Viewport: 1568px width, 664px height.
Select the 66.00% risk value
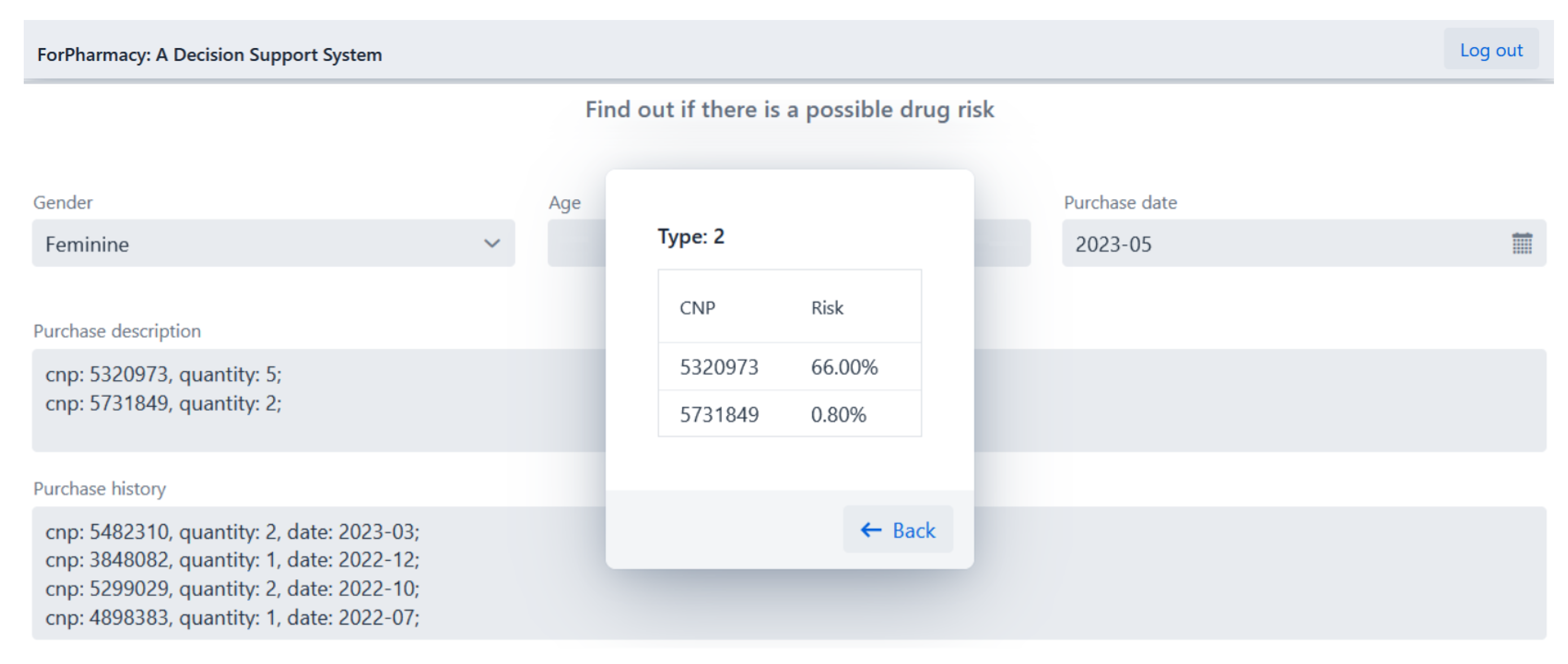(844, 367)
